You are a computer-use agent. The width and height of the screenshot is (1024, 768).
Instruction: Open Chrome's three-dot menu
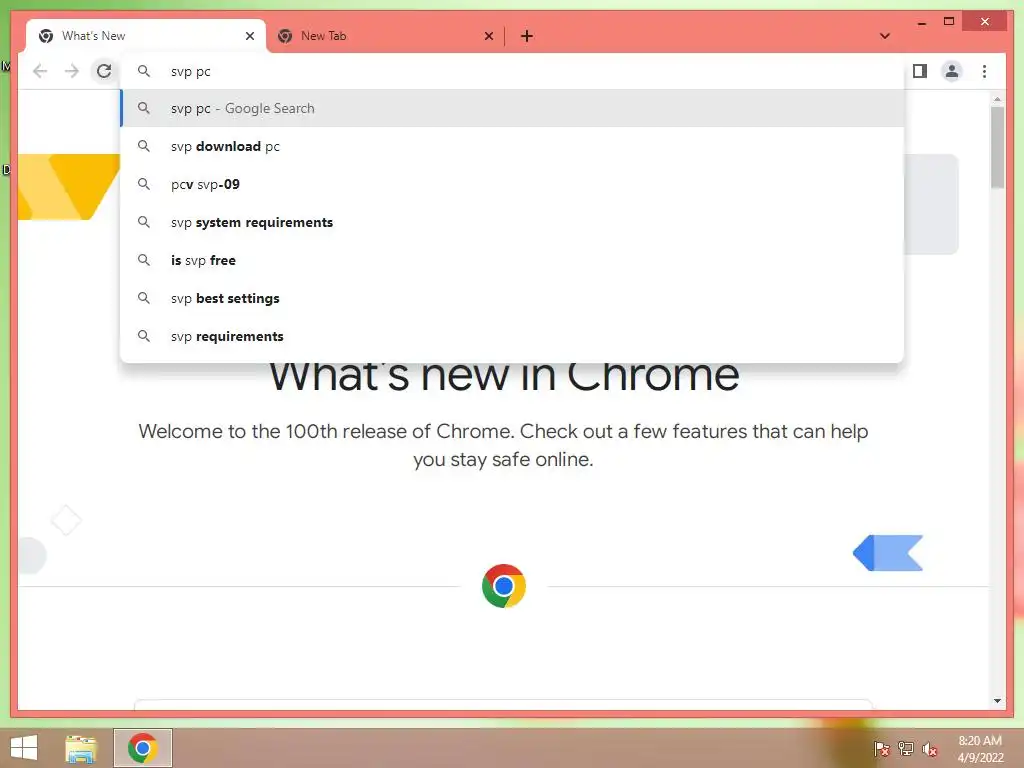click(x=984, y=71)
